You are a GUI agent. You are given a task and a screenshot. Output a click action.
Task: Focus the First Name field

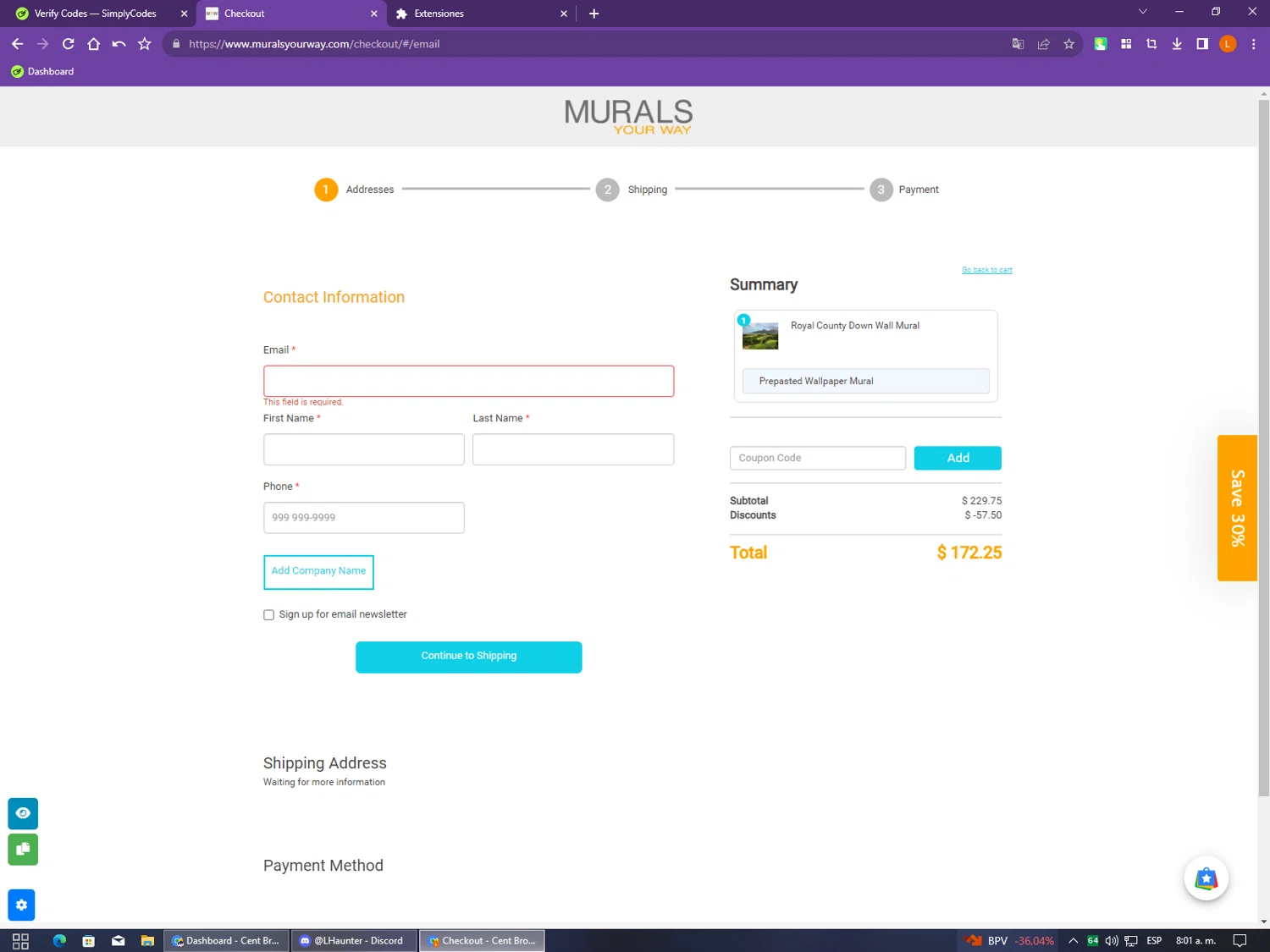coord(363,449)
